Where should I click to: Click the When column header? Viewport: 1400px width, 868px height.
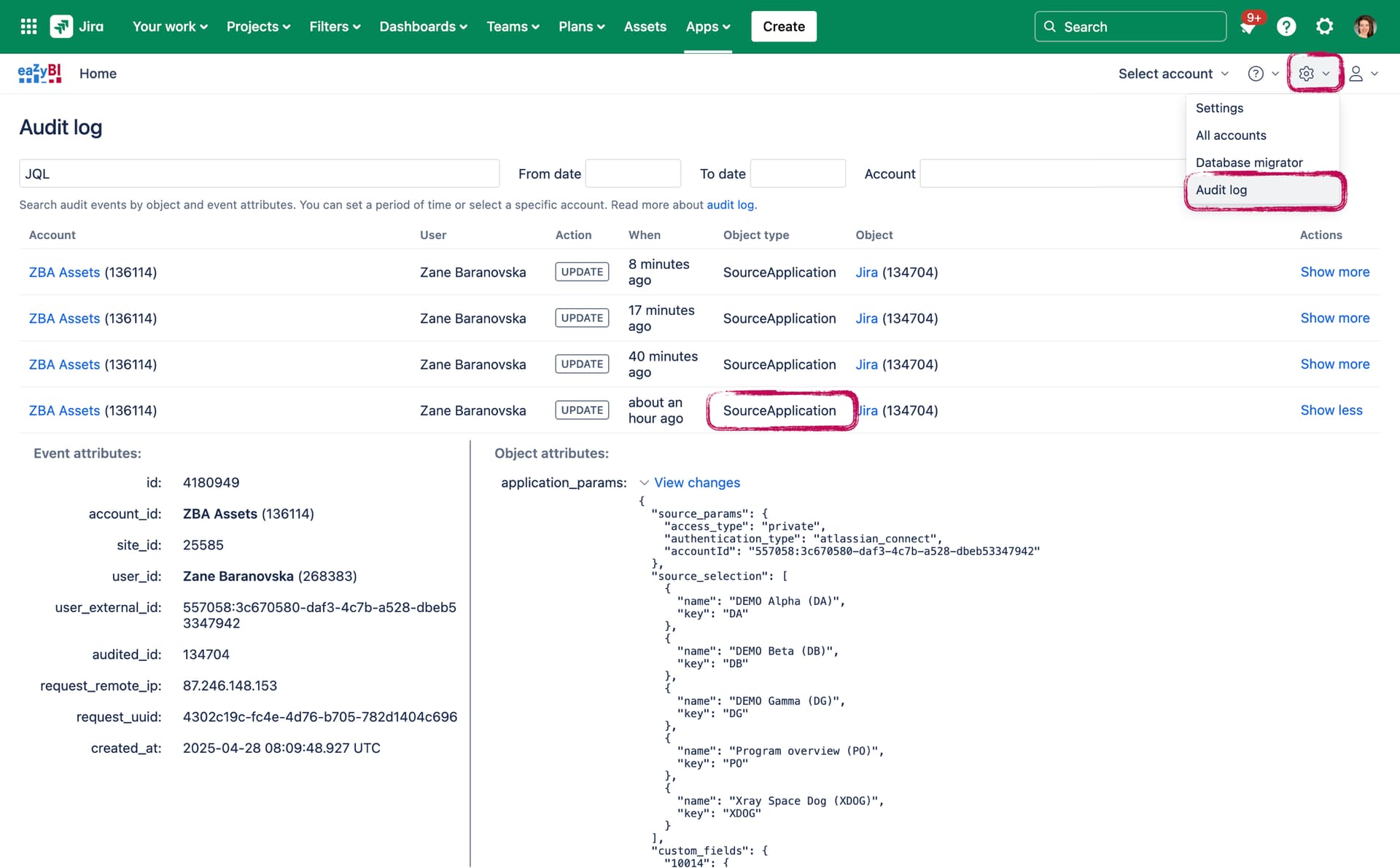[x=644, y=235]
